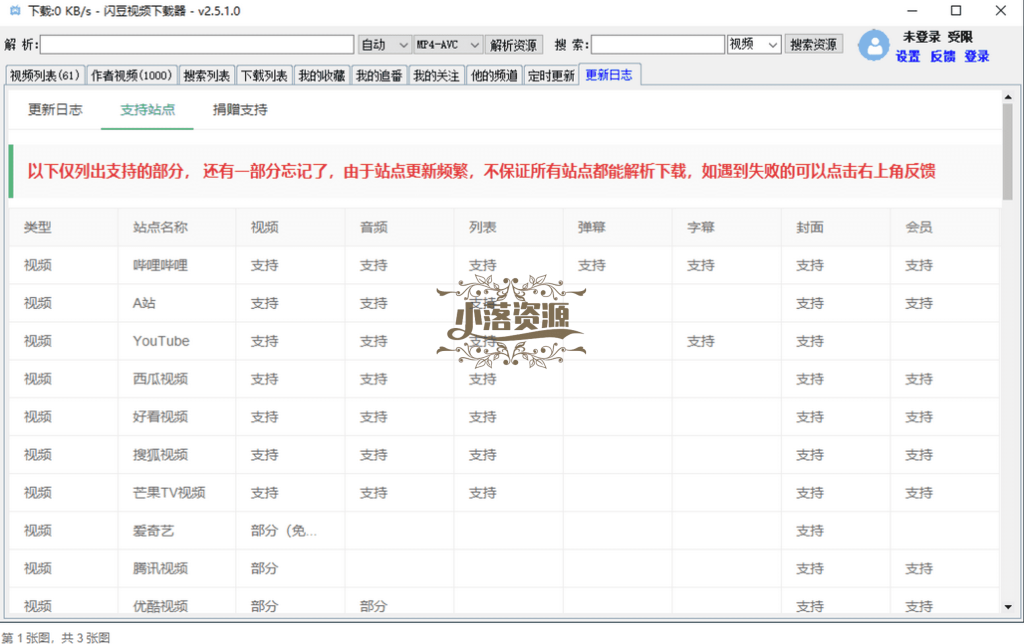The height and width of the screenshot is (644, 1024).
Task: Open the 定时更新 tab
Action: tap(551, 76)
